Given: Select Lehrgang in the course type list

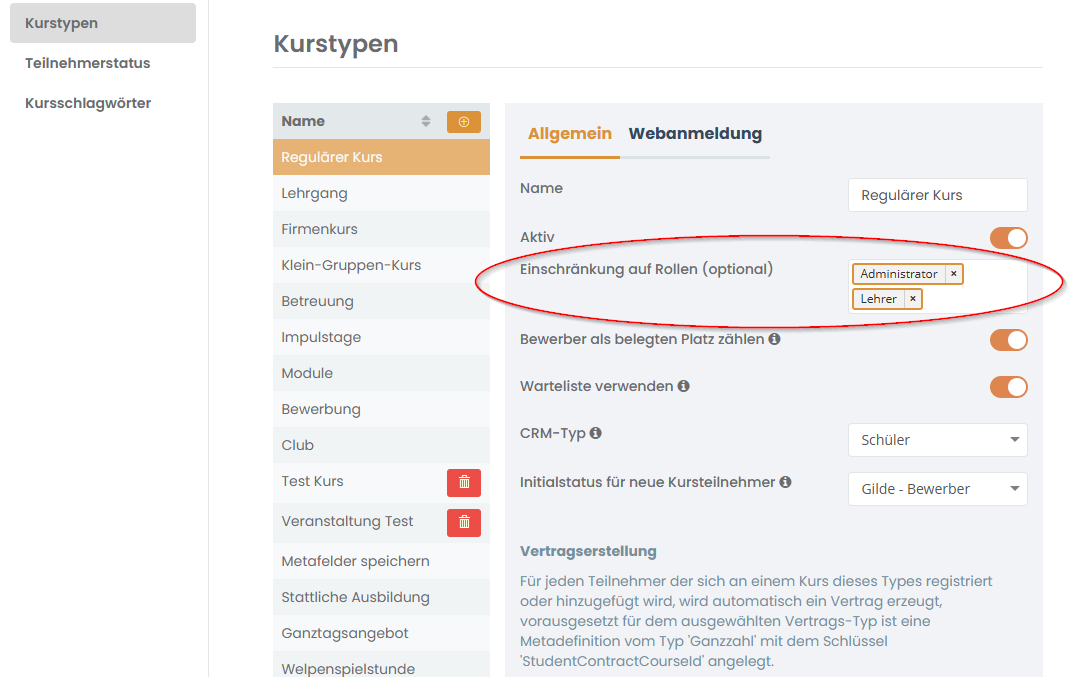Looking at the screenshot, I should click(x=381, y=193).
